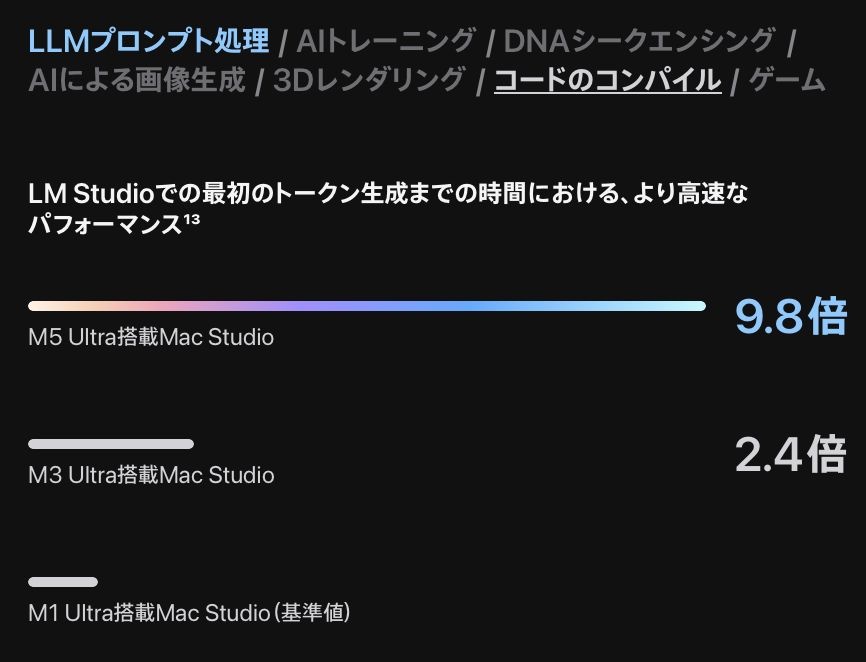
Task: Click the 2.4倍 performance value
Action: tap(790, 454)
